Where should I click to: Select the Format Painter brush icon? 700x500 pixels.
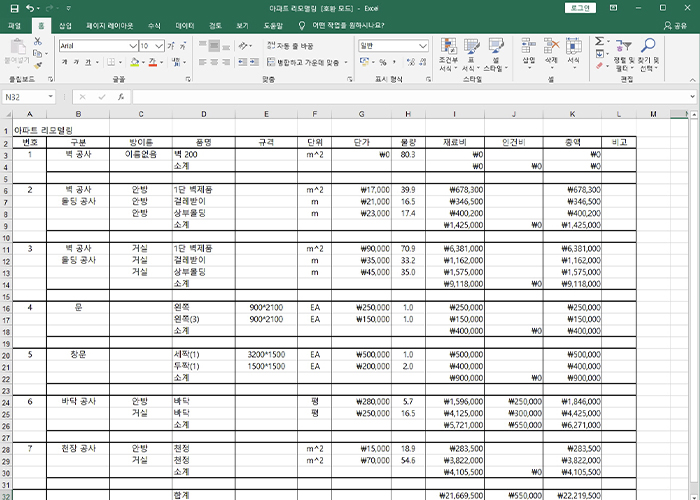coord(38,65)
